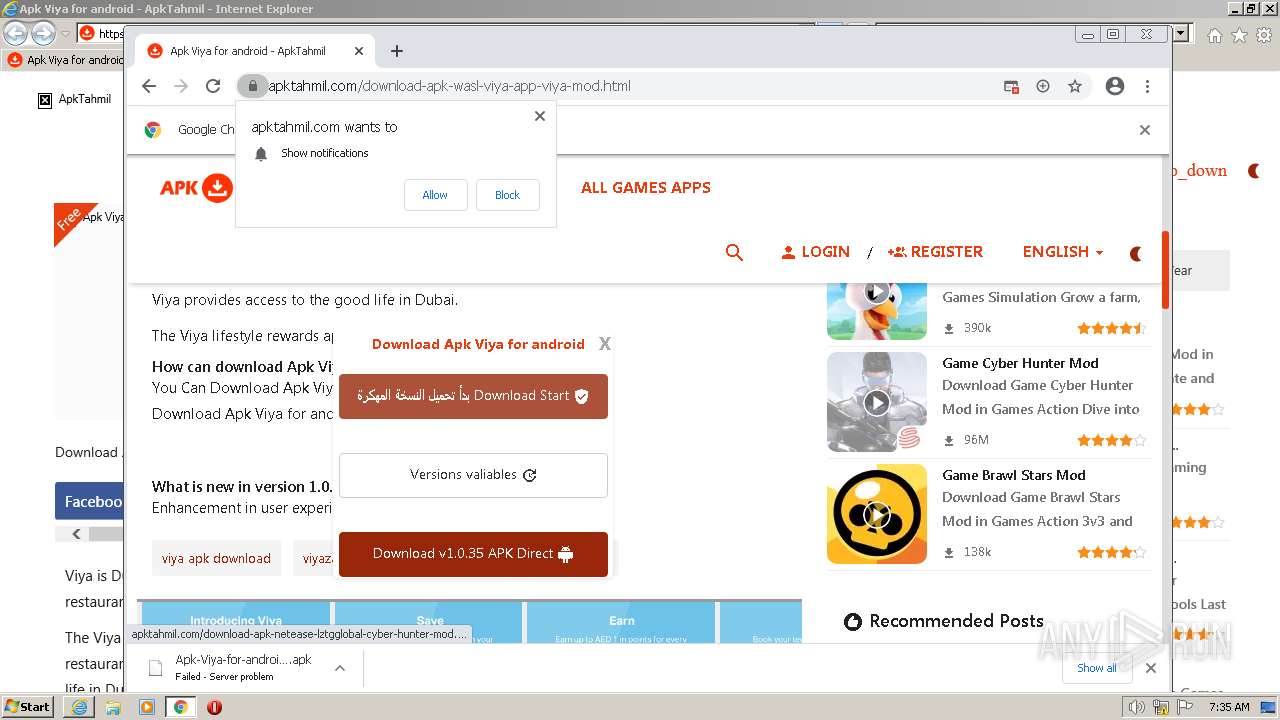
Task: Click the viya apk download tag
Action: click(x=216, y=559)
